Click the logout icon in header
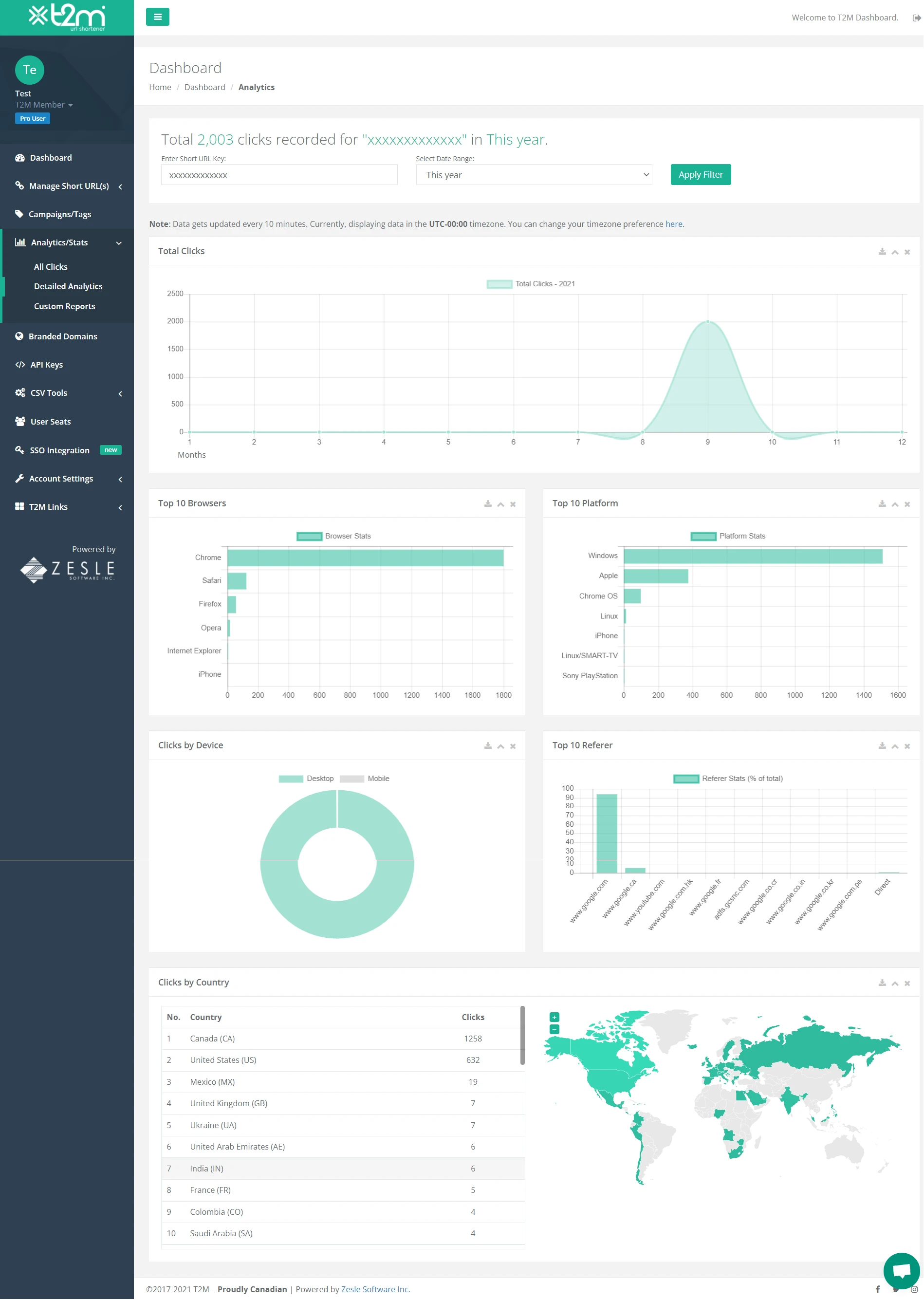The height and width of the screenshot is (1300, 924). 916,18
